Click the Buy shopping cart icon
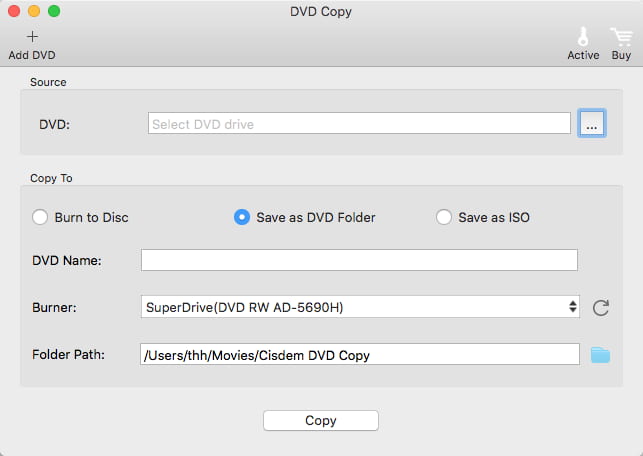This screenshot has height=456, width=643. [x=621, y=37]
